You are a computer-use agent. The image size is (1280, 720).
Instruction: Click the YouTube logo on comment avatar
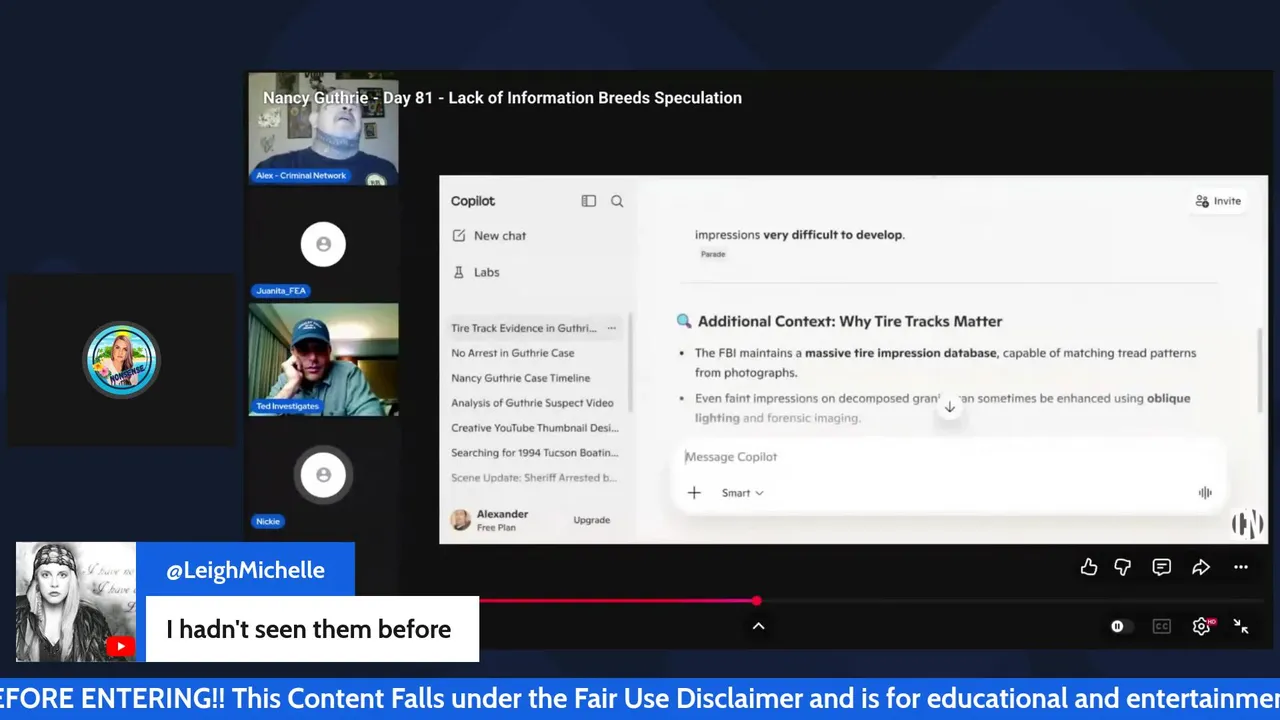[x=120, y=646]
